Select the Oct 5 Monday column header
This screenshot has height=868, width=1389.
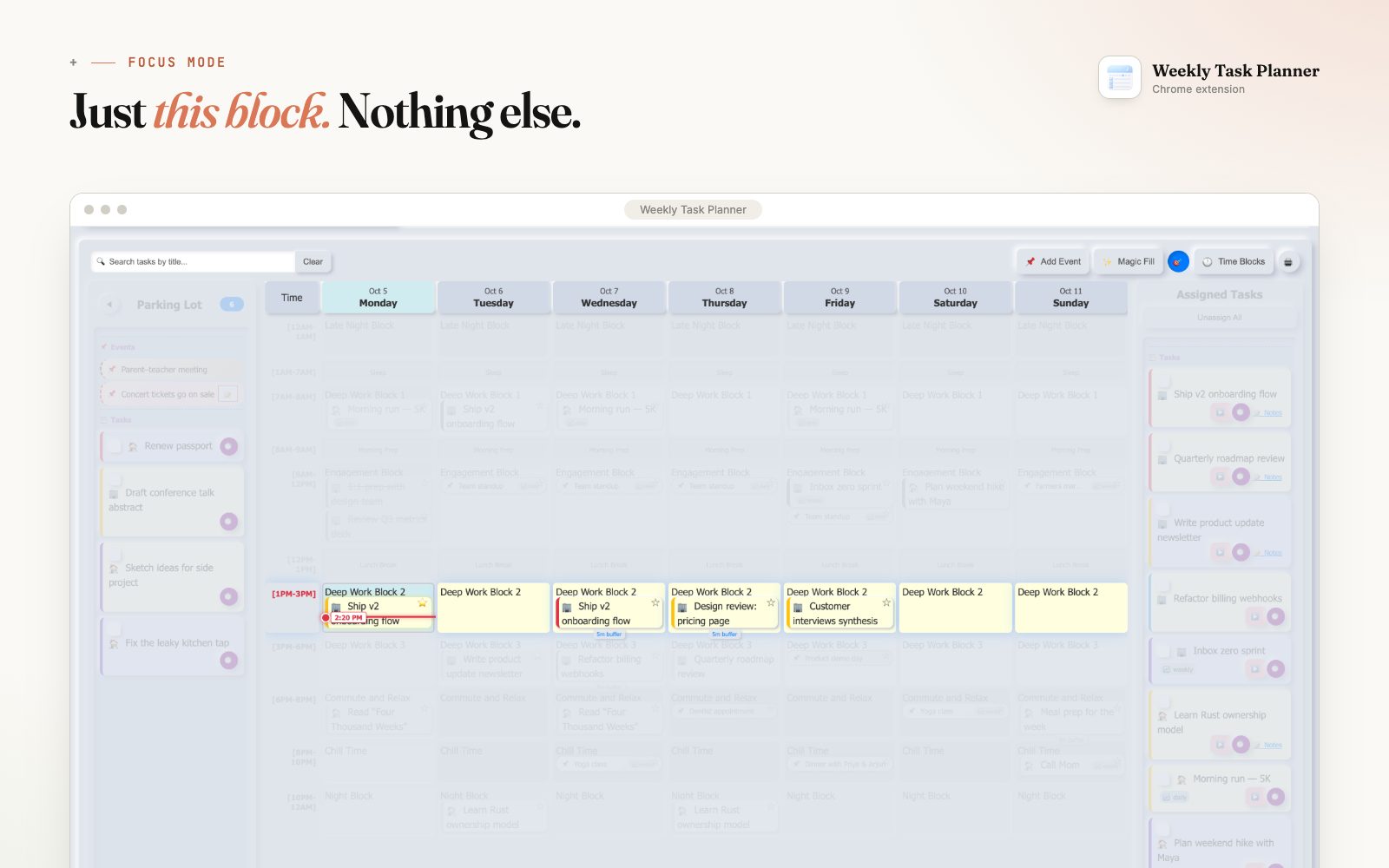tap(379, 298)
